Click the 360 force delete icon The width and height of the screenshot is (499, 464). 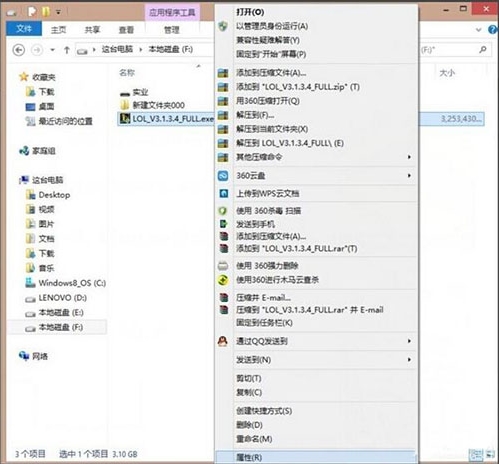point(223,266)
